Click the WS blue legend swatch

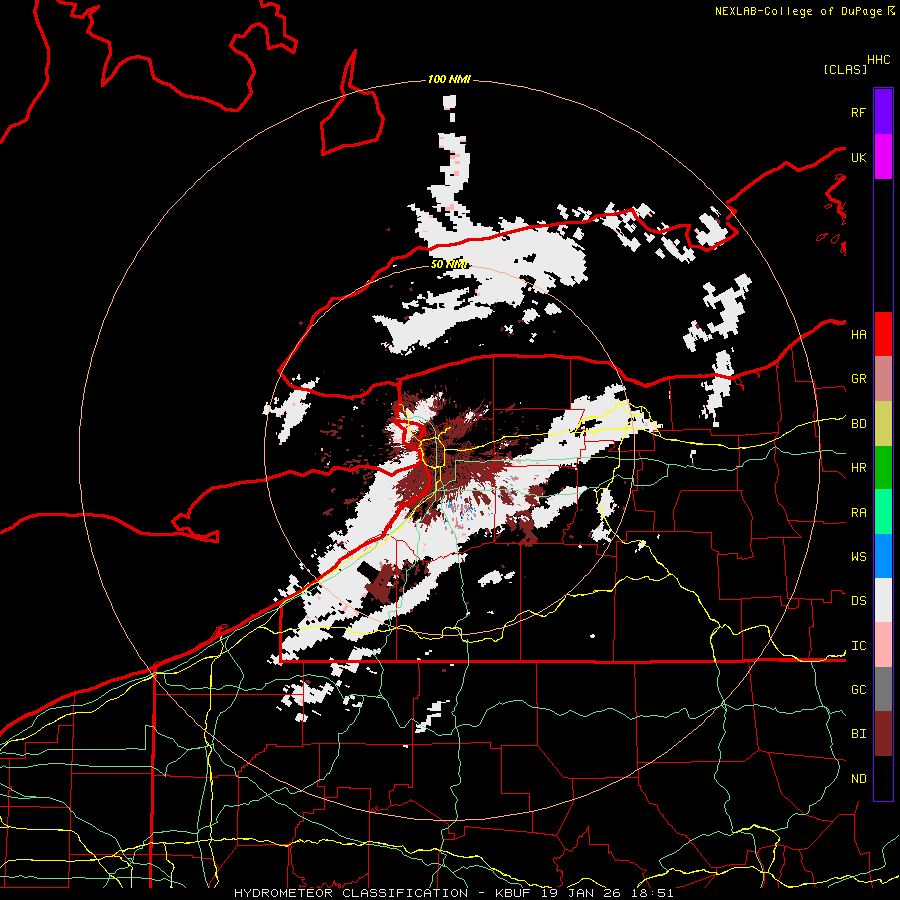pos(883,556)
